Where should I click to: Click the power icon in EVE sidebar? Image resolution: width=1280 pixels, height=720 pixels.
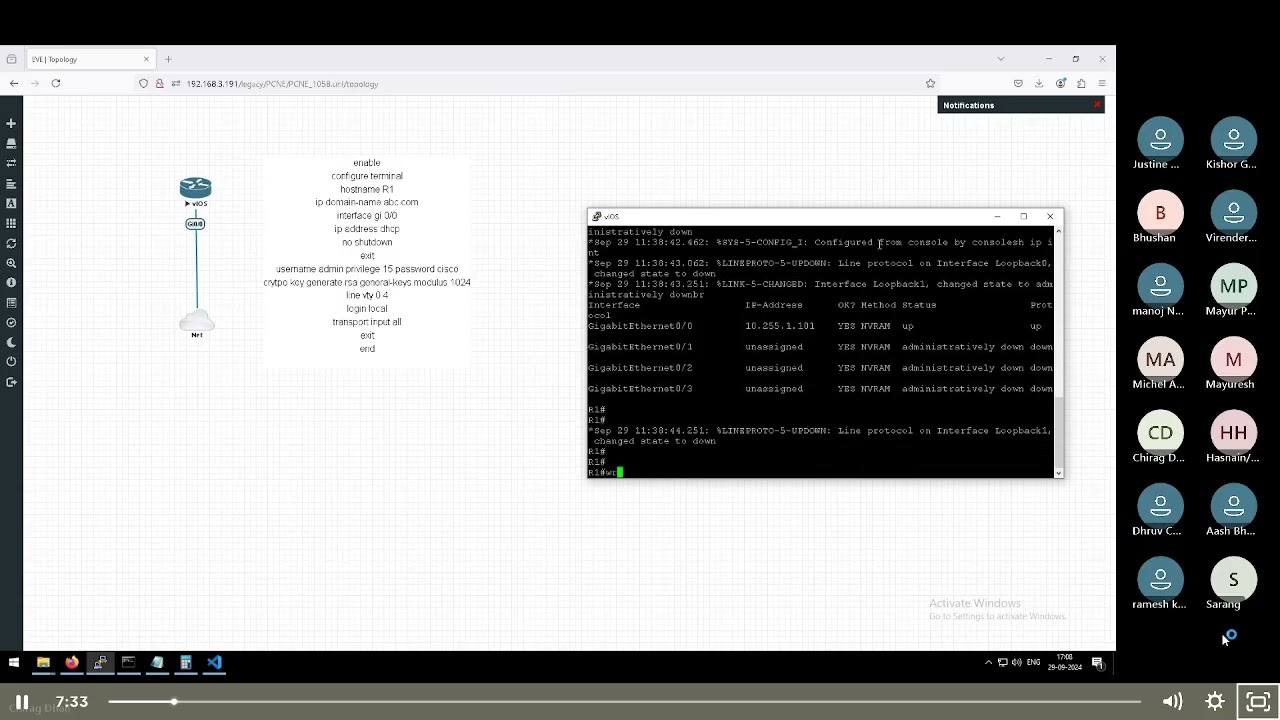[11, 362]
